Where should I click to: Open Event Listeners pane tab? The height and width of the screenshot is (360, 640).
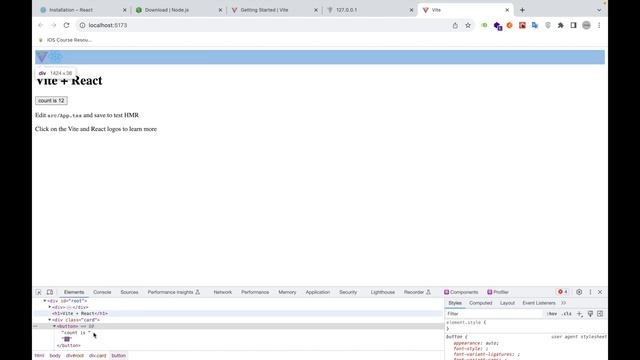539,303
